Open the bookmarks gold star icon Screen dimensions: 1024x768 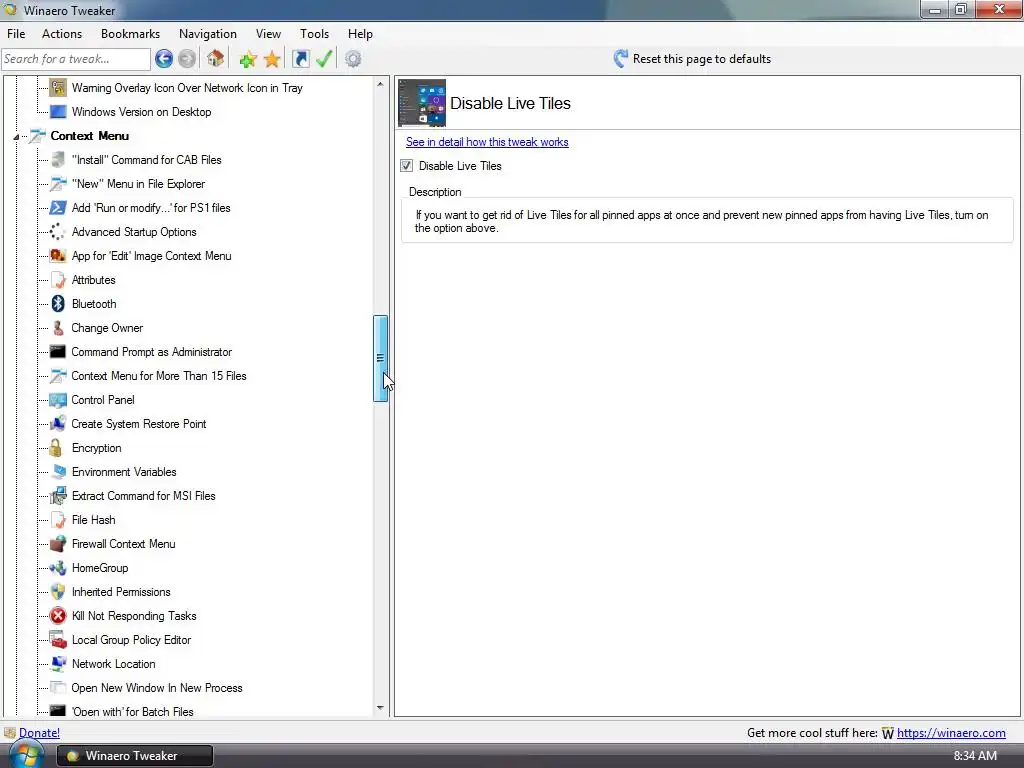(272, 59)
